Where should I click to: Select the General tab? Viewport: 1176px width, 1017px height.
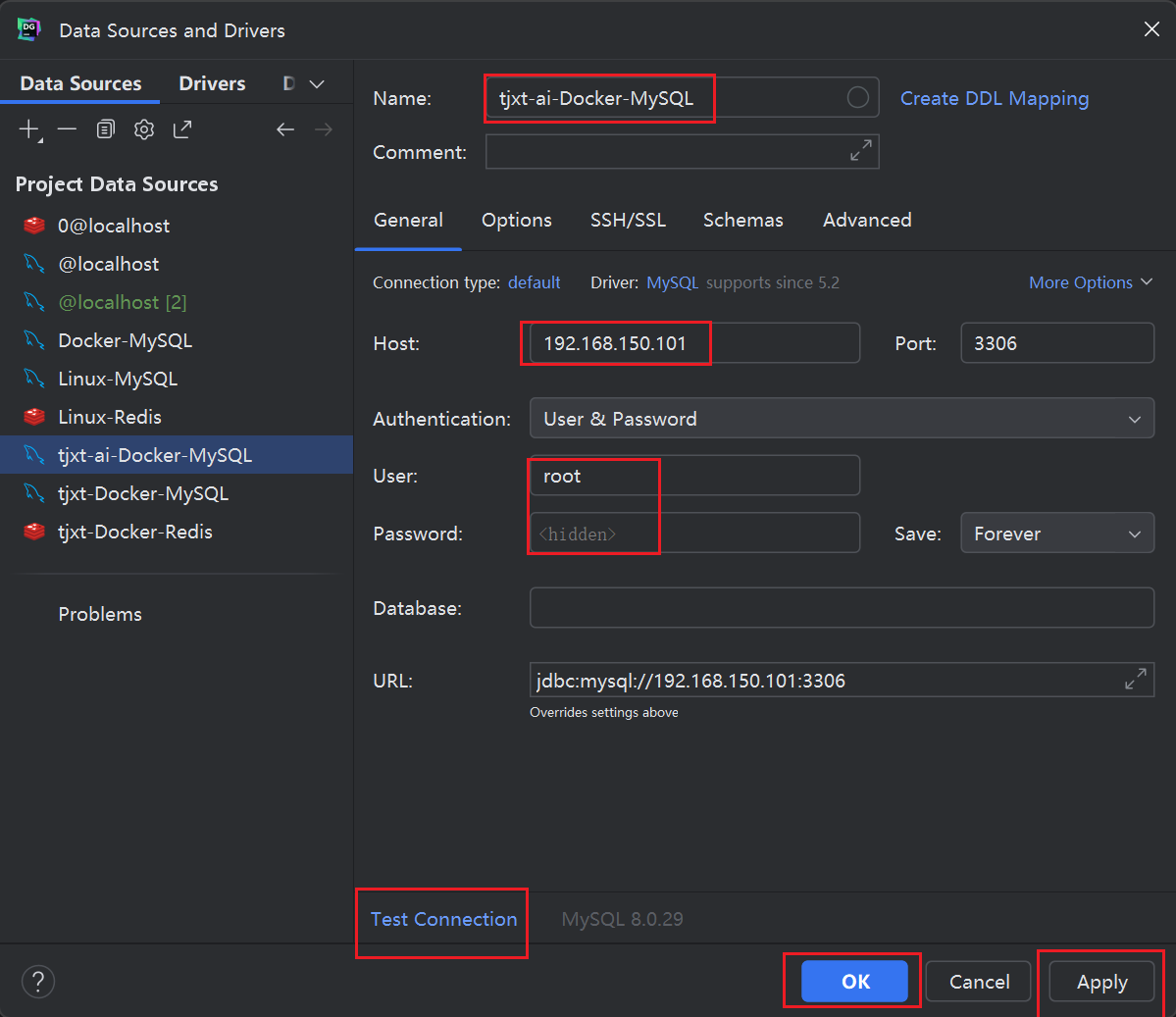[x=408, y=220]
